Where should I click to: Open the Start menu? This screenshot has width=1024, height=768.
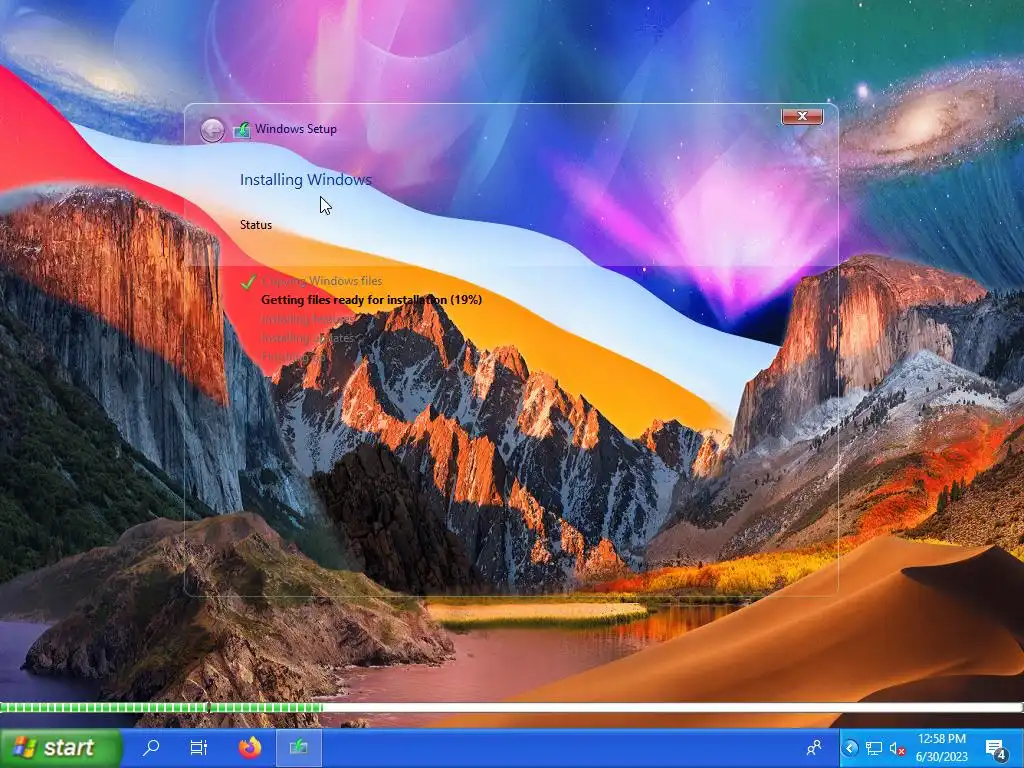(60, 747)
